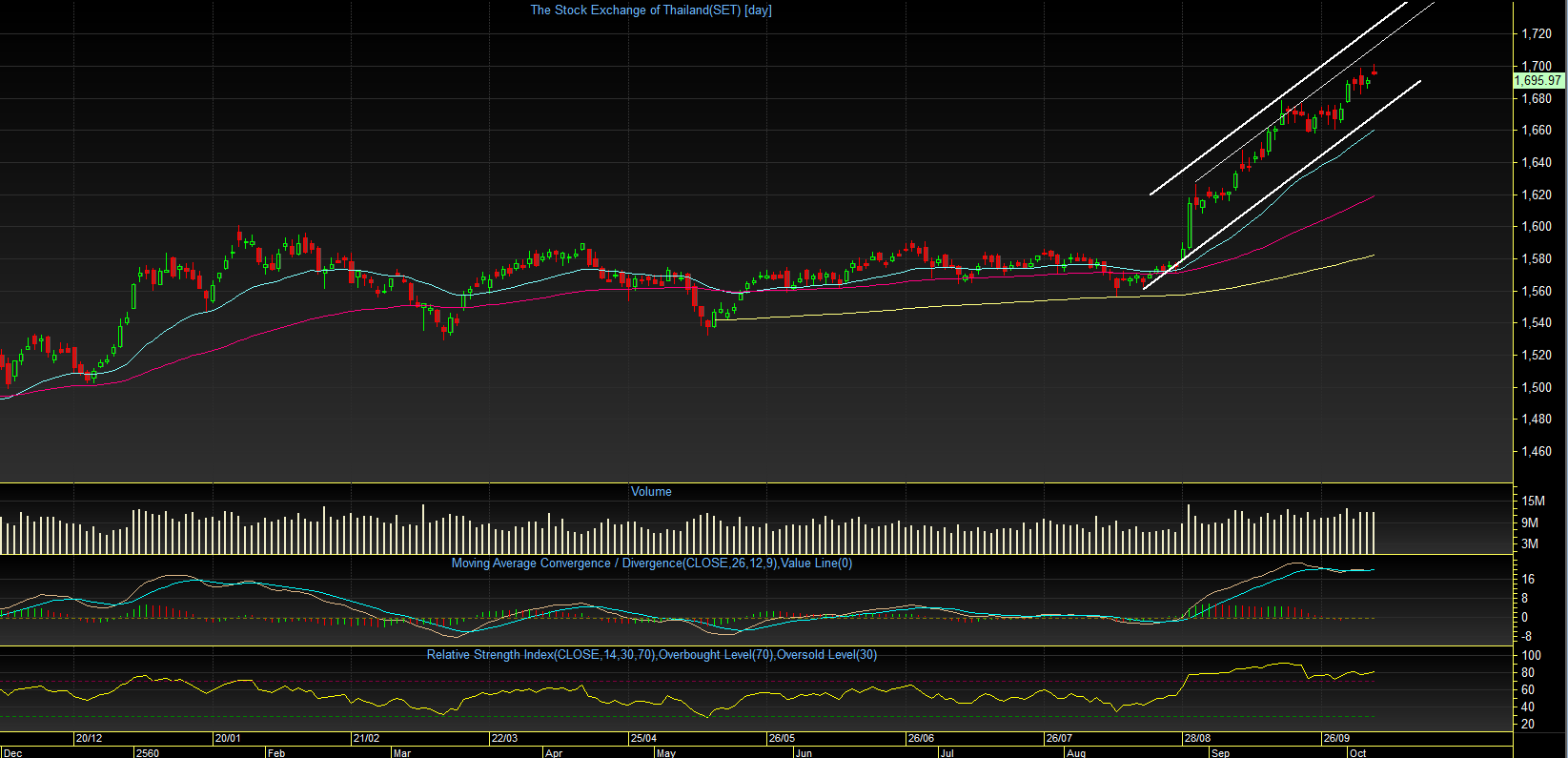Click the Volume panel title
Image resolution: width=1568 pixels, height=758 pixels.
[x=651, y=492]
